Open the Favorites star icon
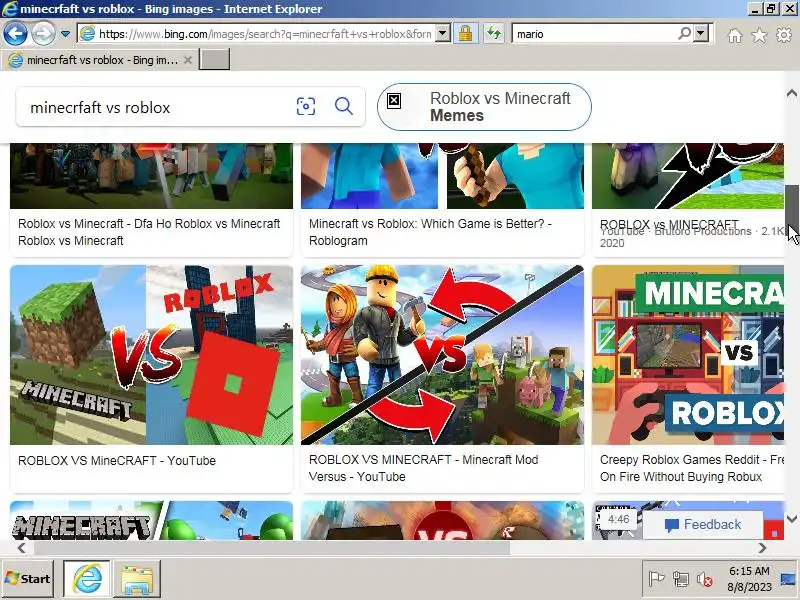The width and height of the screenshot is (800, 600). click(759, 35)
